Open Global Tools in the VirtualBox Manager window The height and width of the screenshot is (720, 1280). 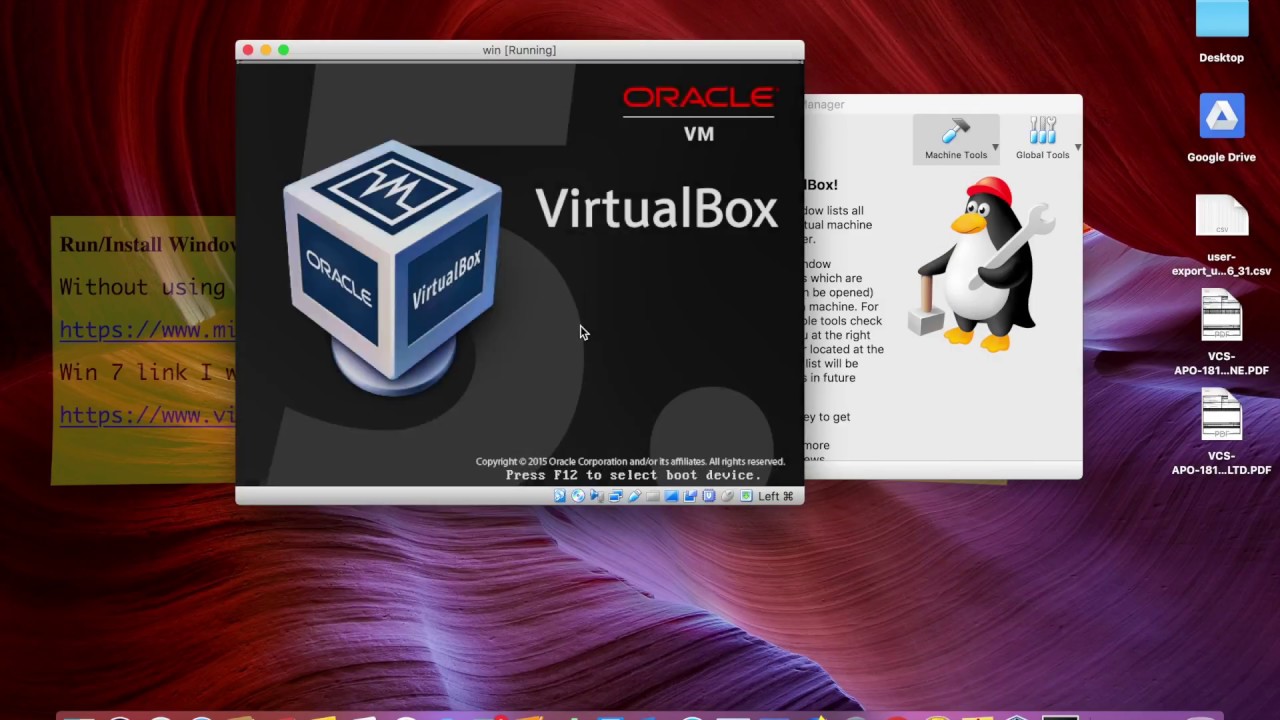coord(1042,139)
